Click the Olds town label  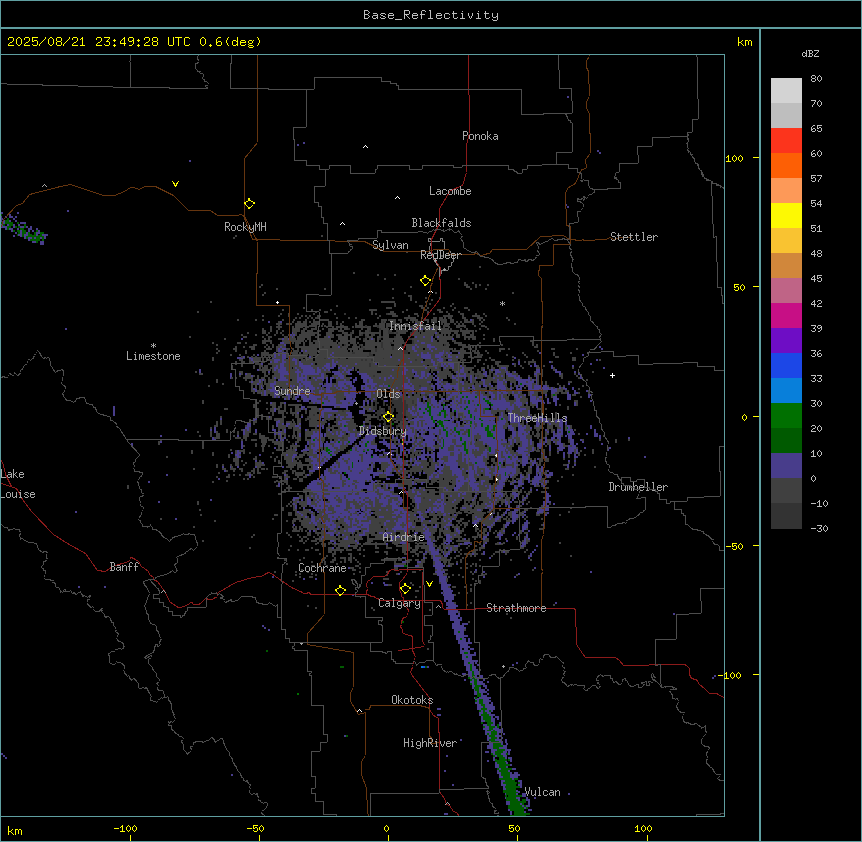(x=388, y=394)
